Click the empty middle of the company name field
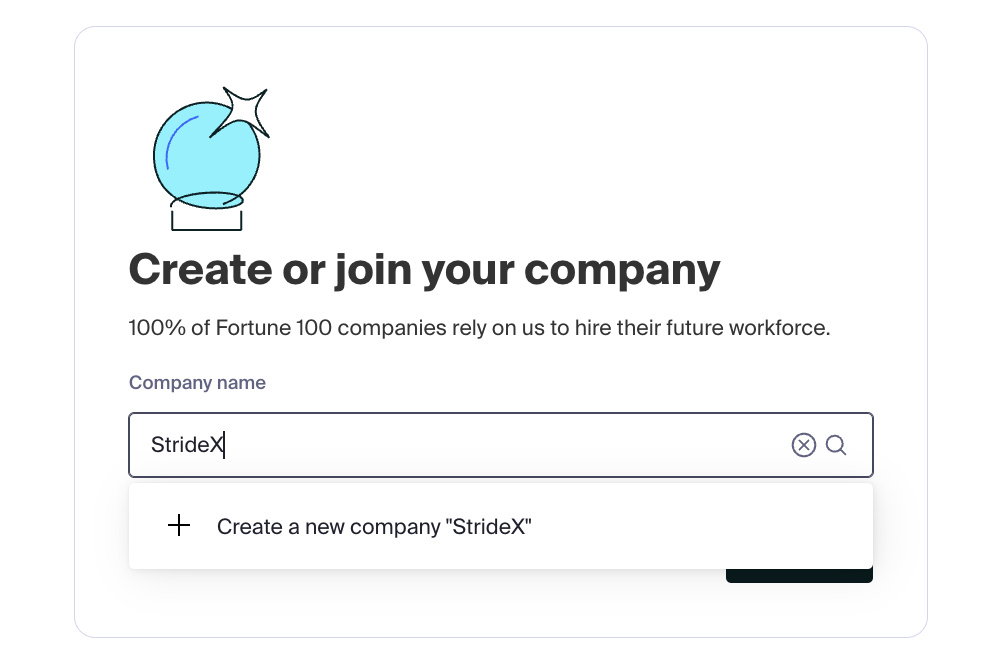This screenshot has width=992, height=672. pos(500,445)
